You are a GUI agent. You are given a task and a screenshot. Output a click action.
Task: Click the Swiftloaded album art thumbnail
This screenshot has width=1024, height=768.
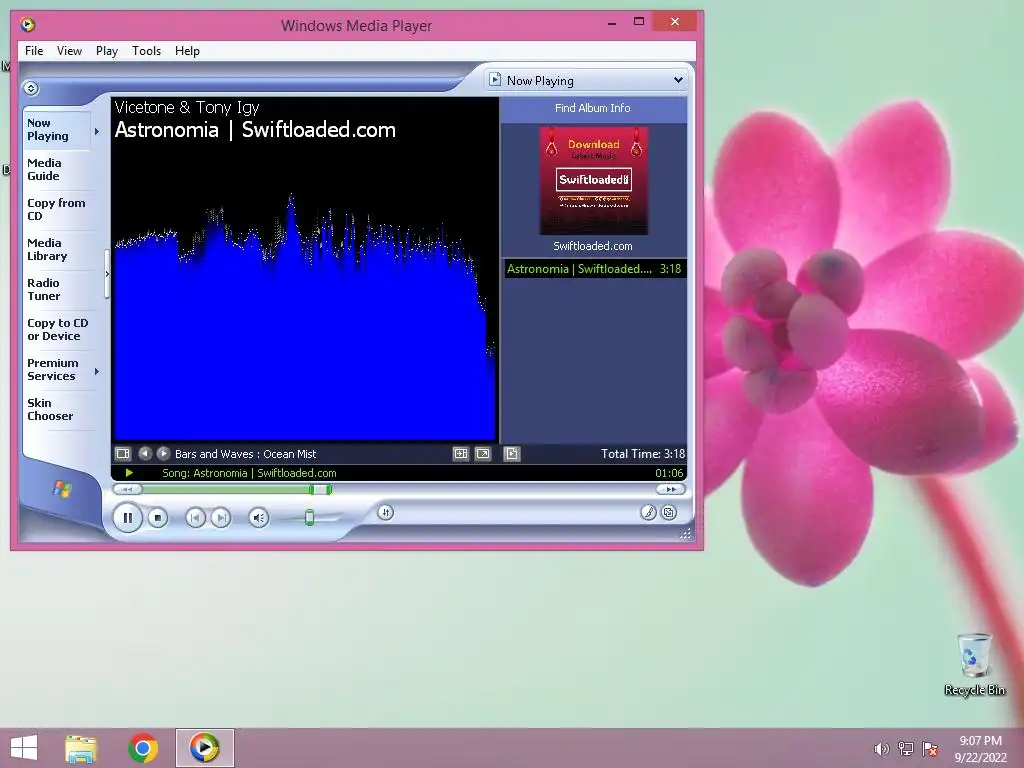[x=594, y=180]
